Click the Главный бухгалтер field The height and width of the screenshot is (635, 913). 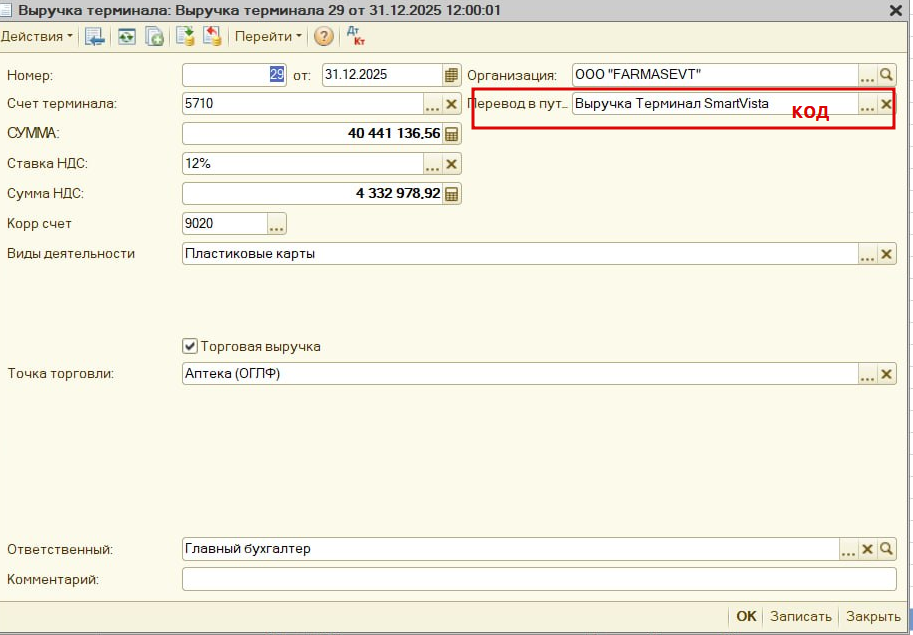(511, 549)
